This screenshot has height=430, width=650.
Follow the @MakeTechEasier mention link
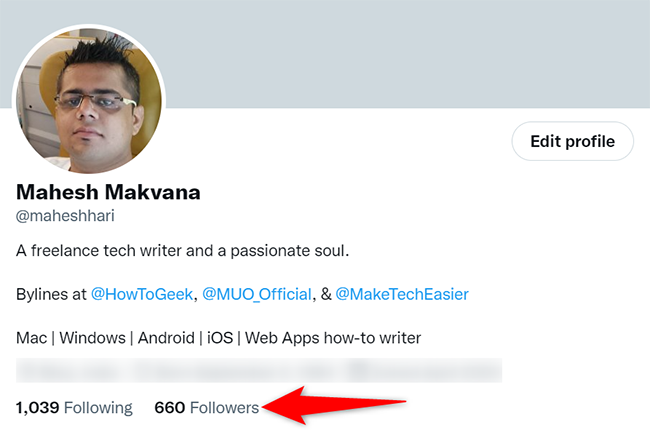click(x=401, y=294)
